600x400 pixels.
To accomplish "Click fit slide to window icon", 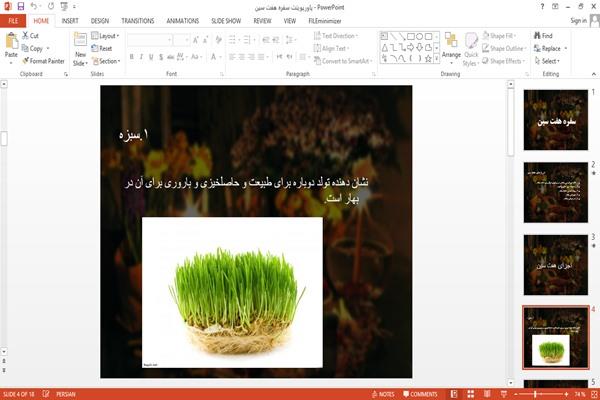I will pyautogui.click(x=594, y=394).
